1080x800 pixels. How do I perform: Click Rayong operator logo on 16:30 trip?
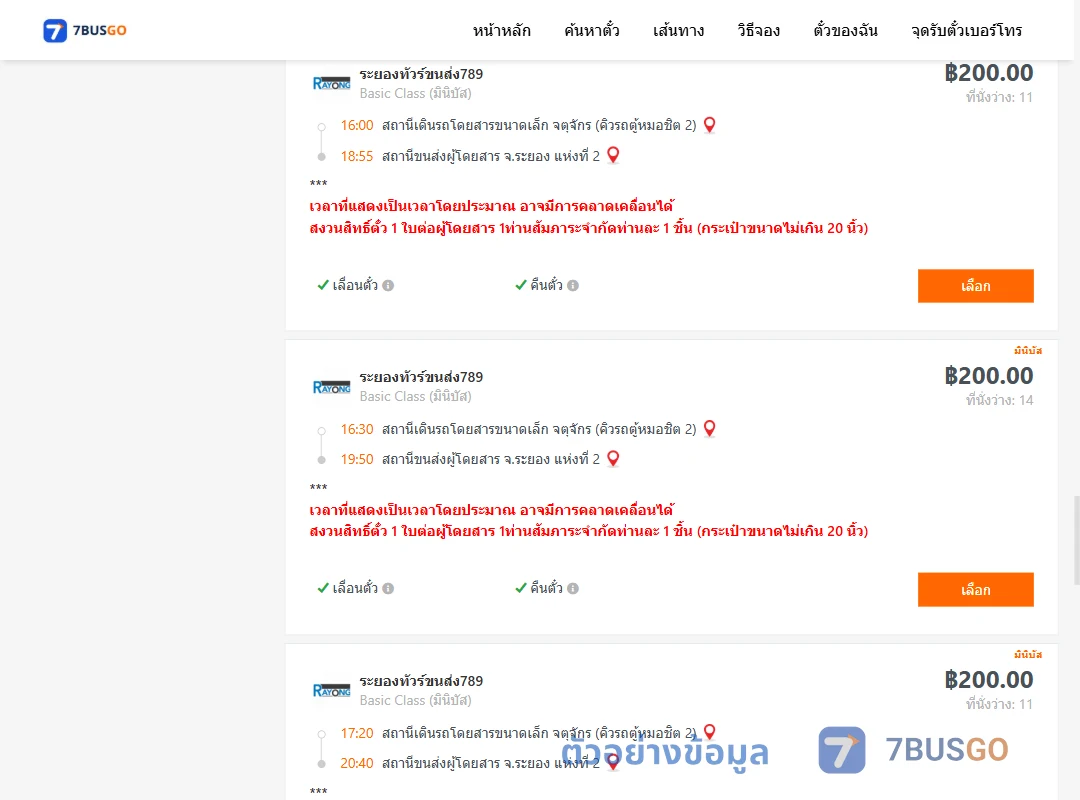point(331,387)
